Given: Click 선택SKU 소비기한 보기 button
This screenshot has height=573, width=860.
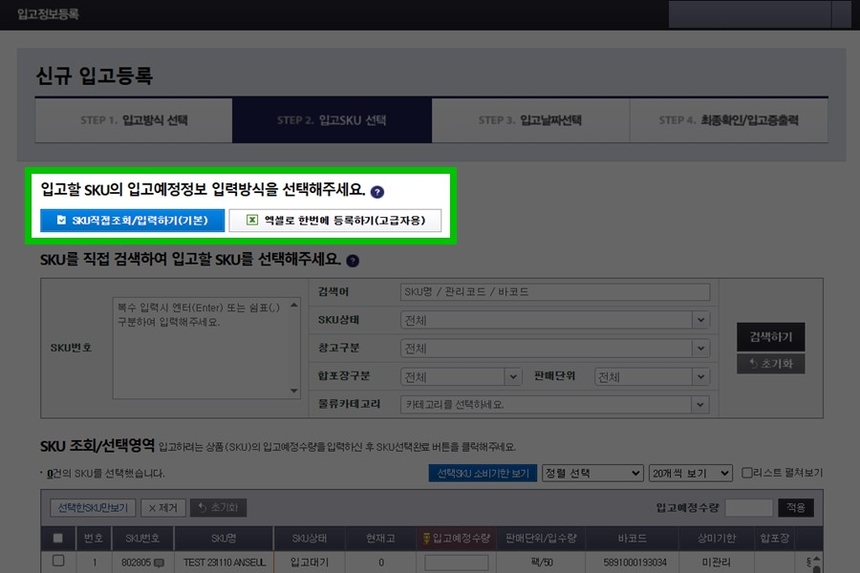Looking at the screenshot, I should (x=483, y=473).
